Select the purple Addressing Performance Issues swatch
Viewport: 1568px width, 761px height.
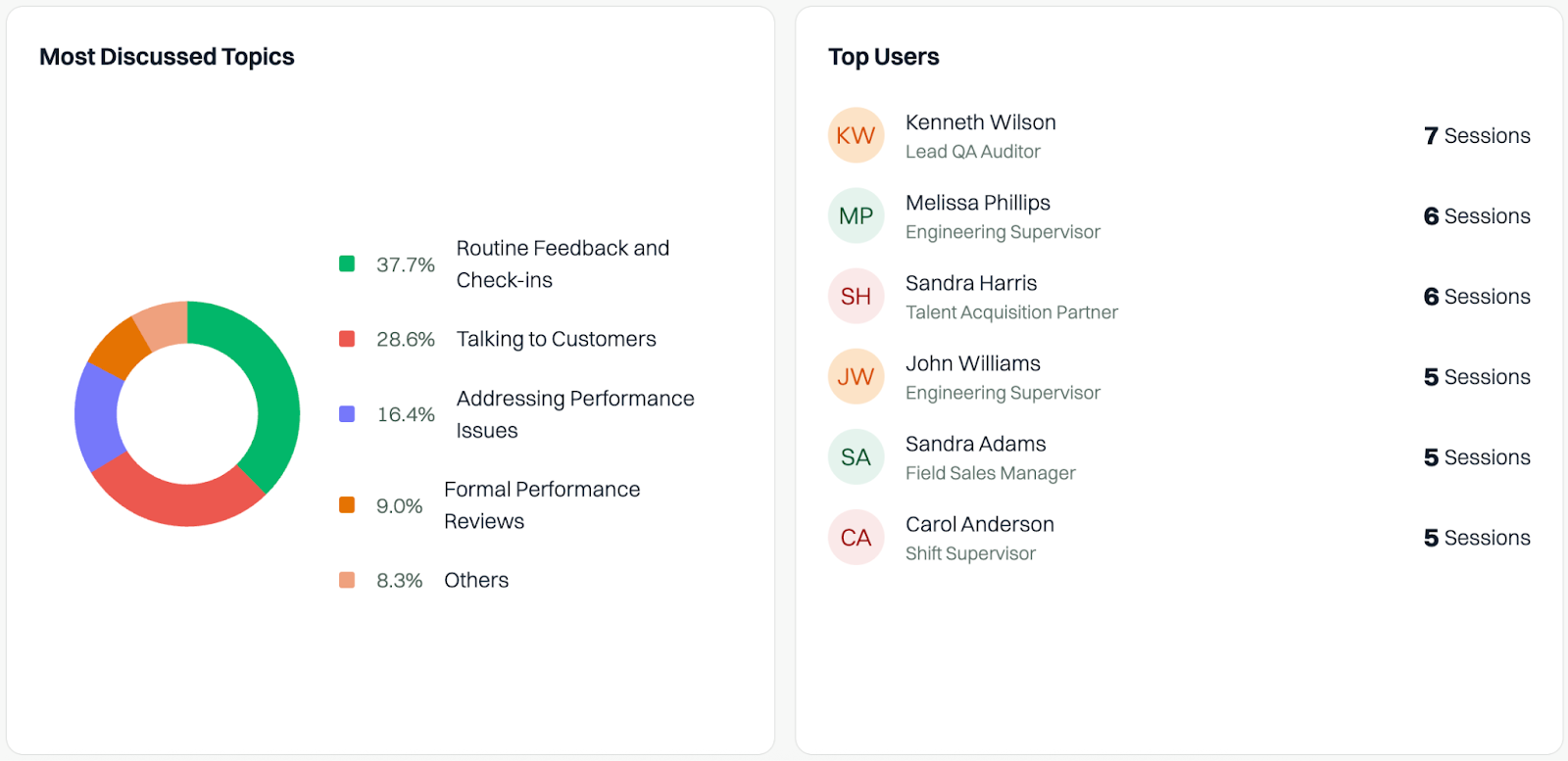tap(347, 414)
